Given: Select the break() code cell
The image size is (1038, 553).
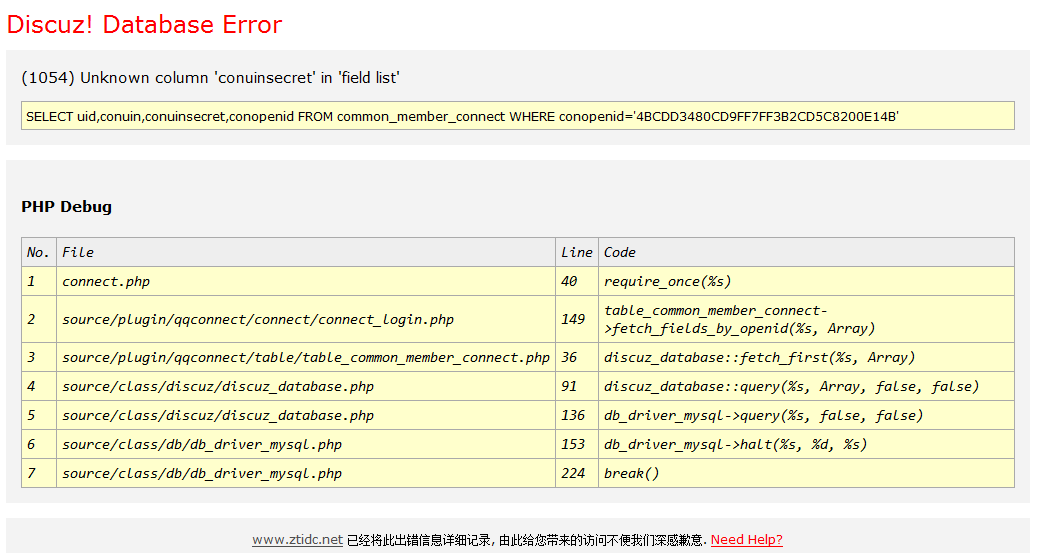Looking at the screenshot, I should 806,474.
